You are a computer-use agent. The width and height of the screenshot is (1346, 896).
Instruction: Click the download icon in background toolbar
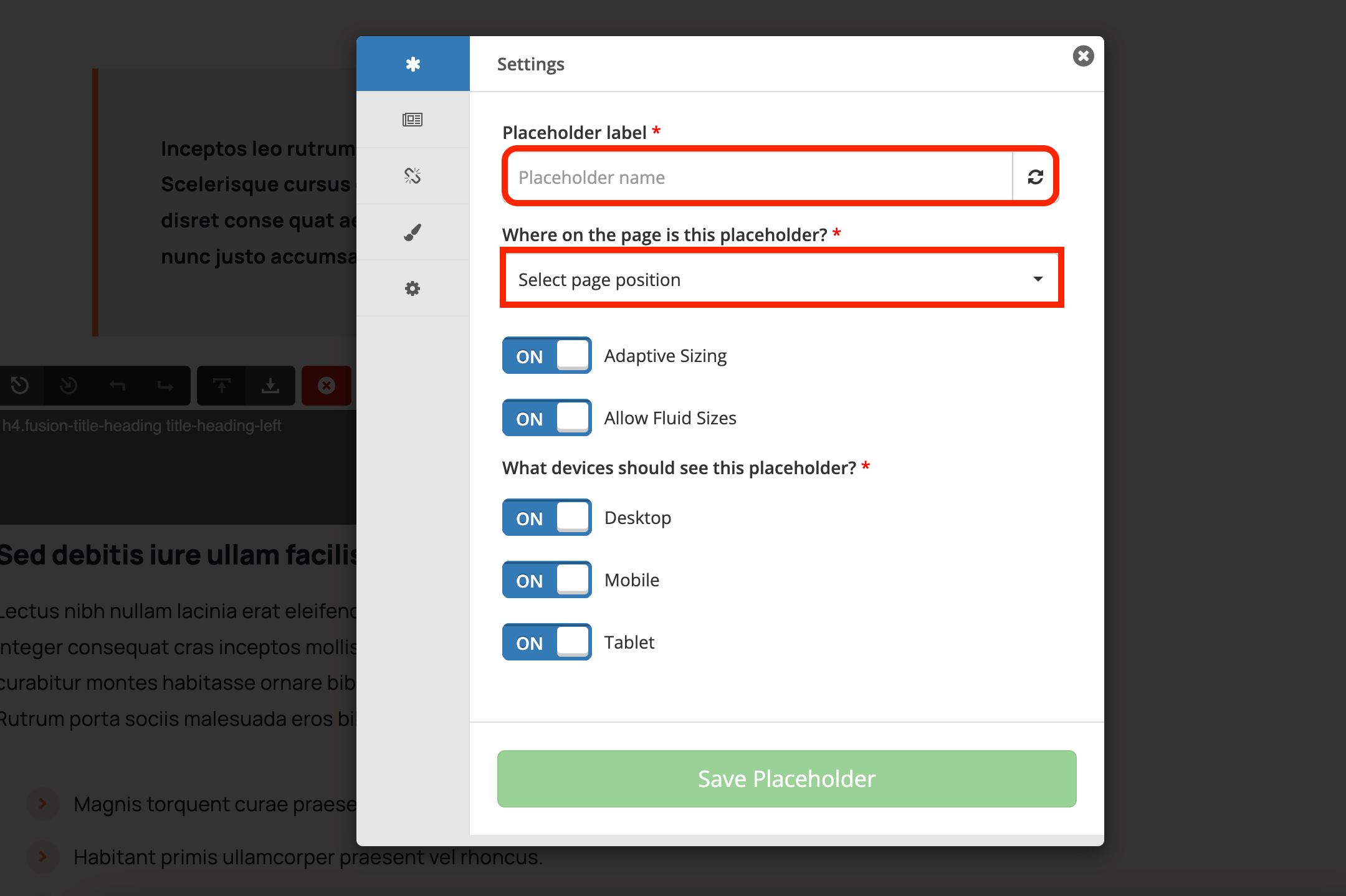[x=270, y=386]
